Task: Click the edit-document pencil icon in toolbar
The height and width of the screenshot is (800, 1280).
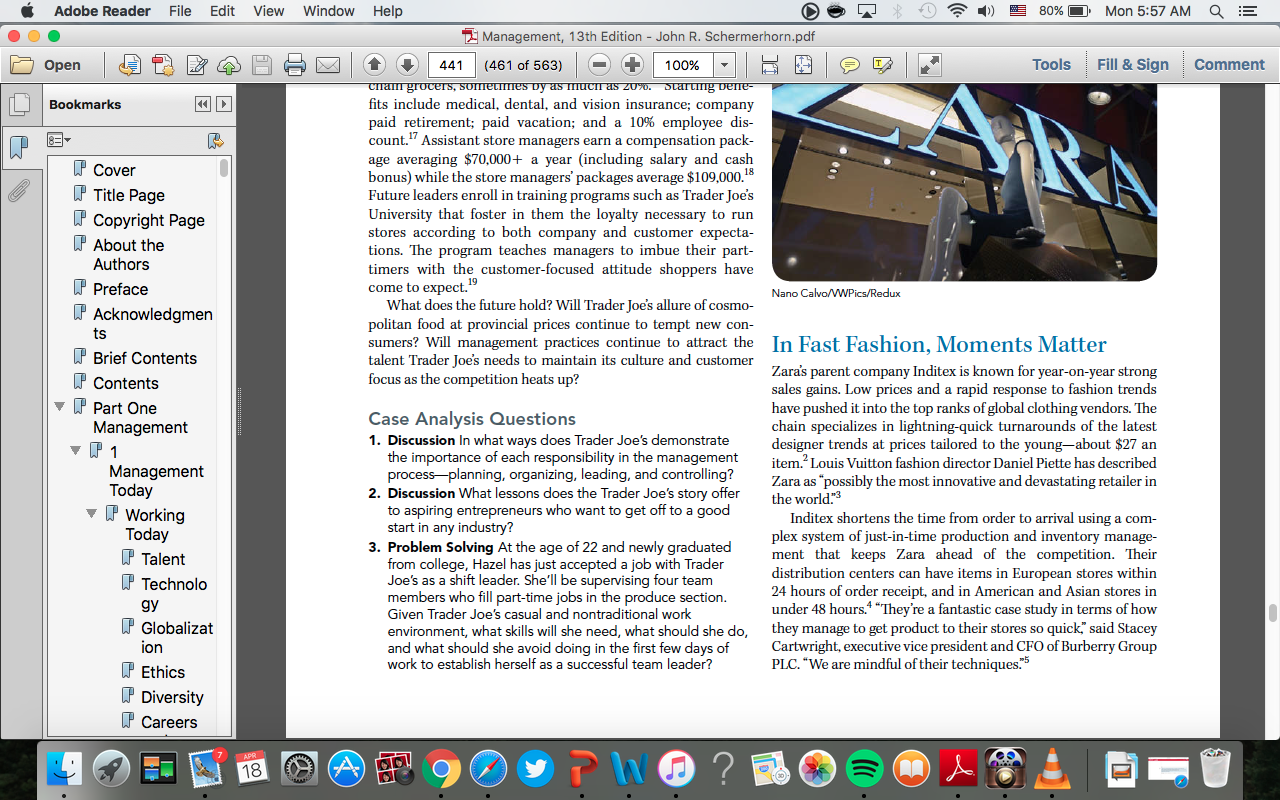Action: [196, 65]
